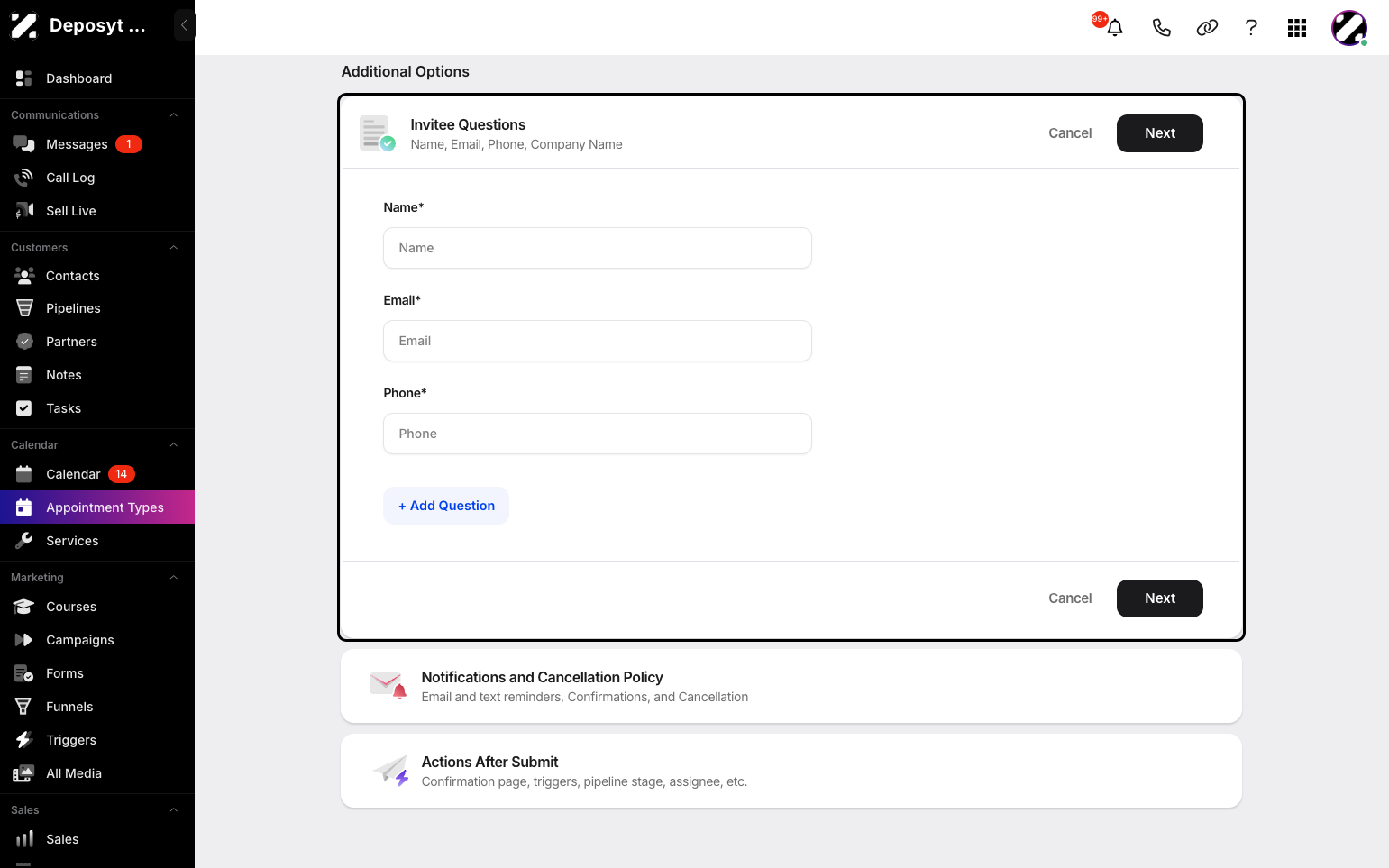
Task: Collapse the Sales section
Action: point(174,810)
